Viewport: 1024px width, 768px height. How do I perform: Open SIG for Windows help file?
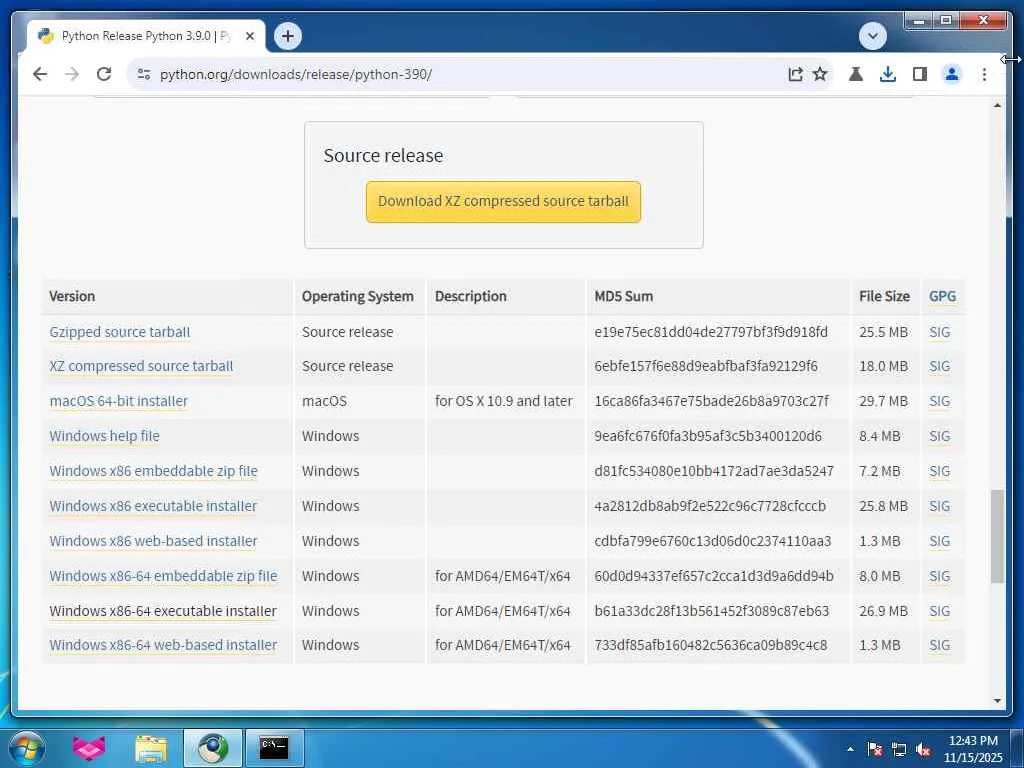(x=939, y=436)
